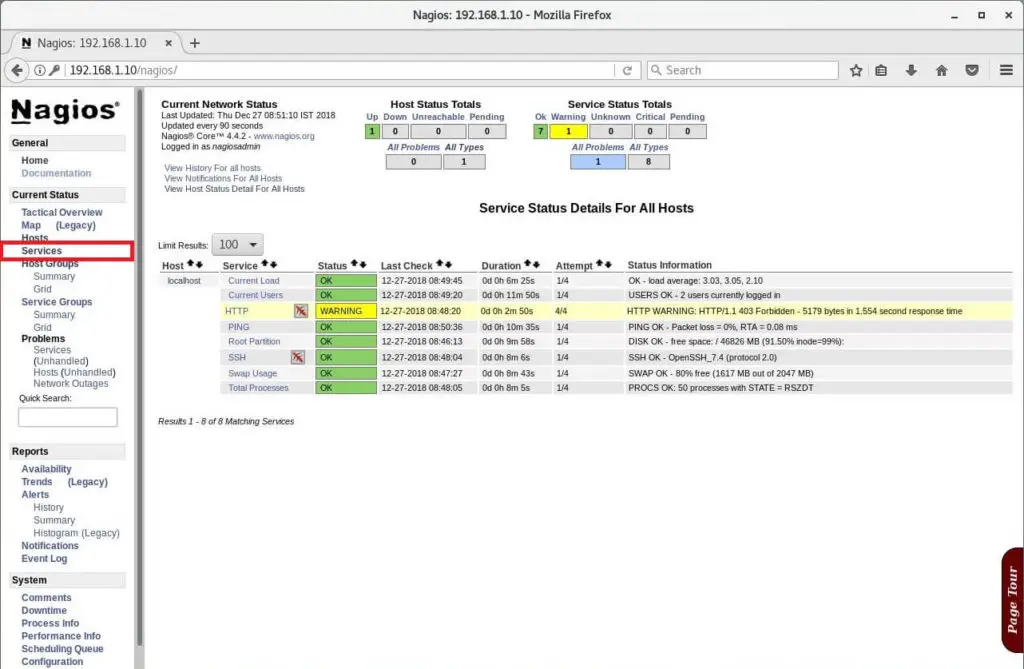Click the browser Search box
Screen dimensions: 1024x669
[743, 70]
